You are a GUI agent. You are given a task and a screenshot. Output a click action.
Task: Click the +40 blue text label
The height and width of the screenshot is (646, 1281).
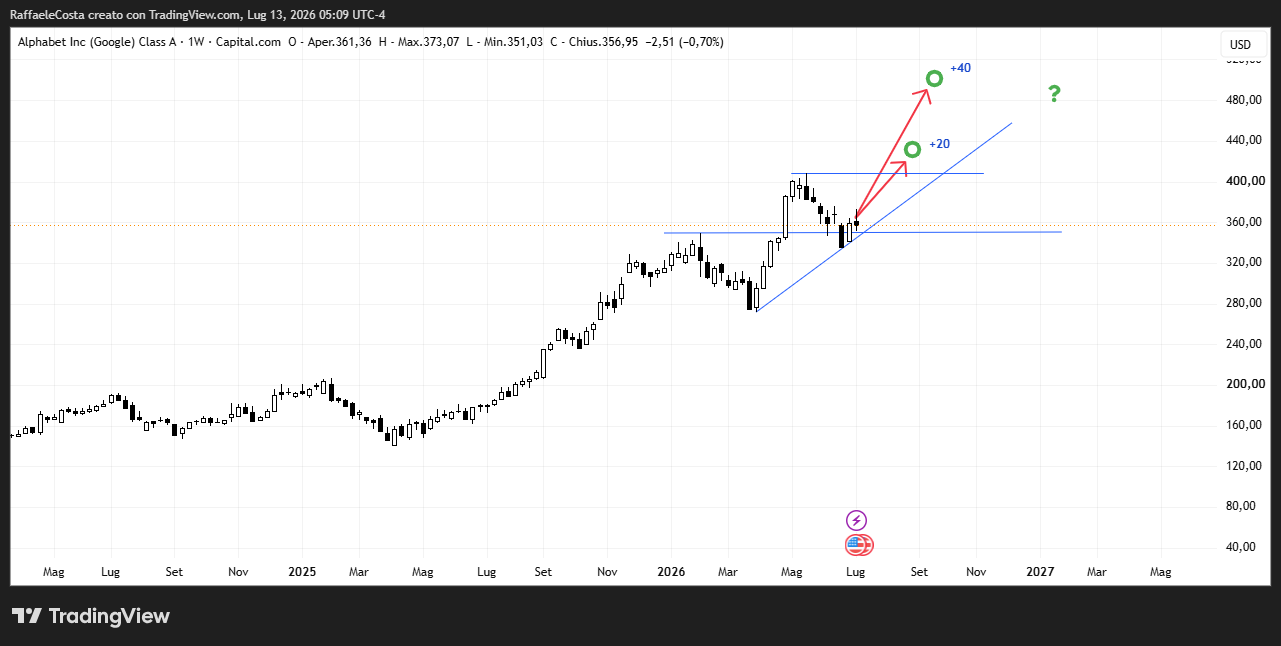(960, 68)
